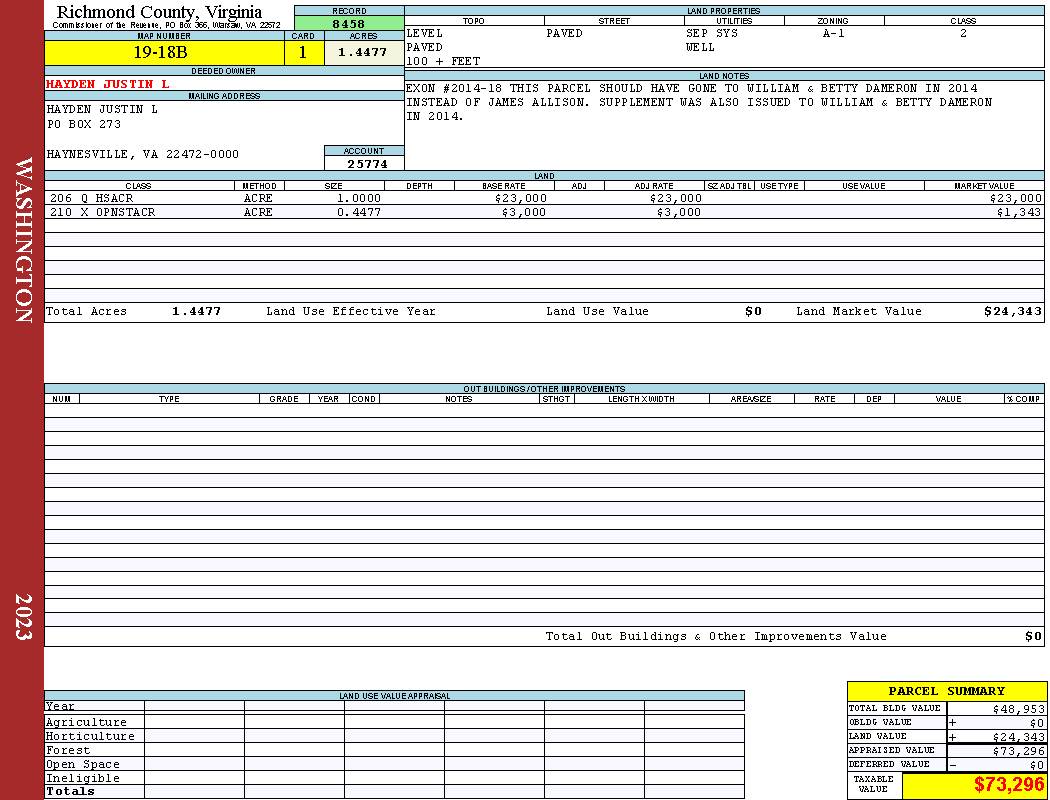Viewport: 1050px width, 800px height.
Task: Select the 206 Q HSACR land class row
Action: click(x=544, y=198)
